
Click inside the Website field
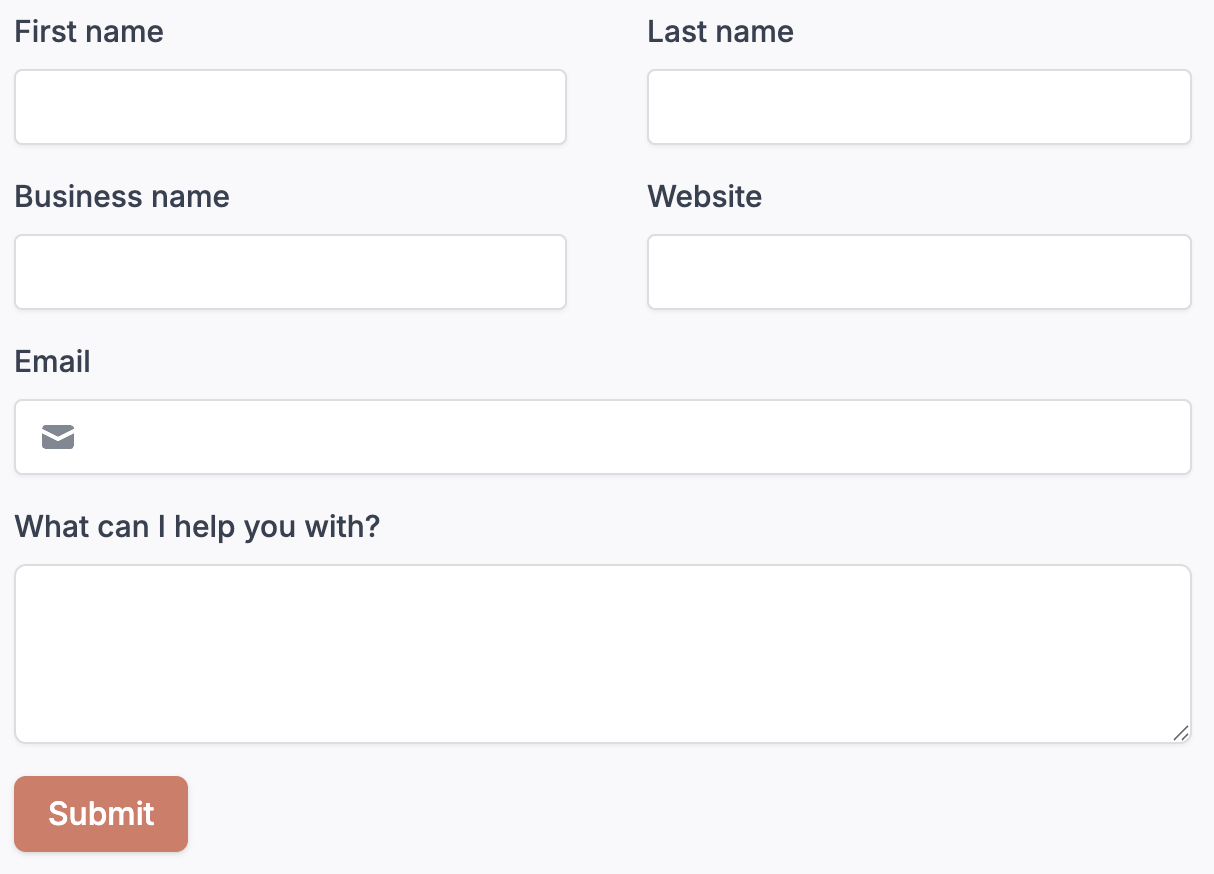click(919, 271)
